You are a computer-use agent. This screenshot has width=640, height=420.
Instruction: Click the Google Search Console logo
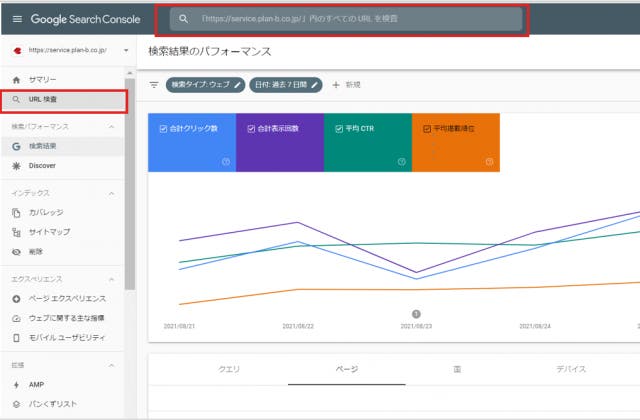86,19
